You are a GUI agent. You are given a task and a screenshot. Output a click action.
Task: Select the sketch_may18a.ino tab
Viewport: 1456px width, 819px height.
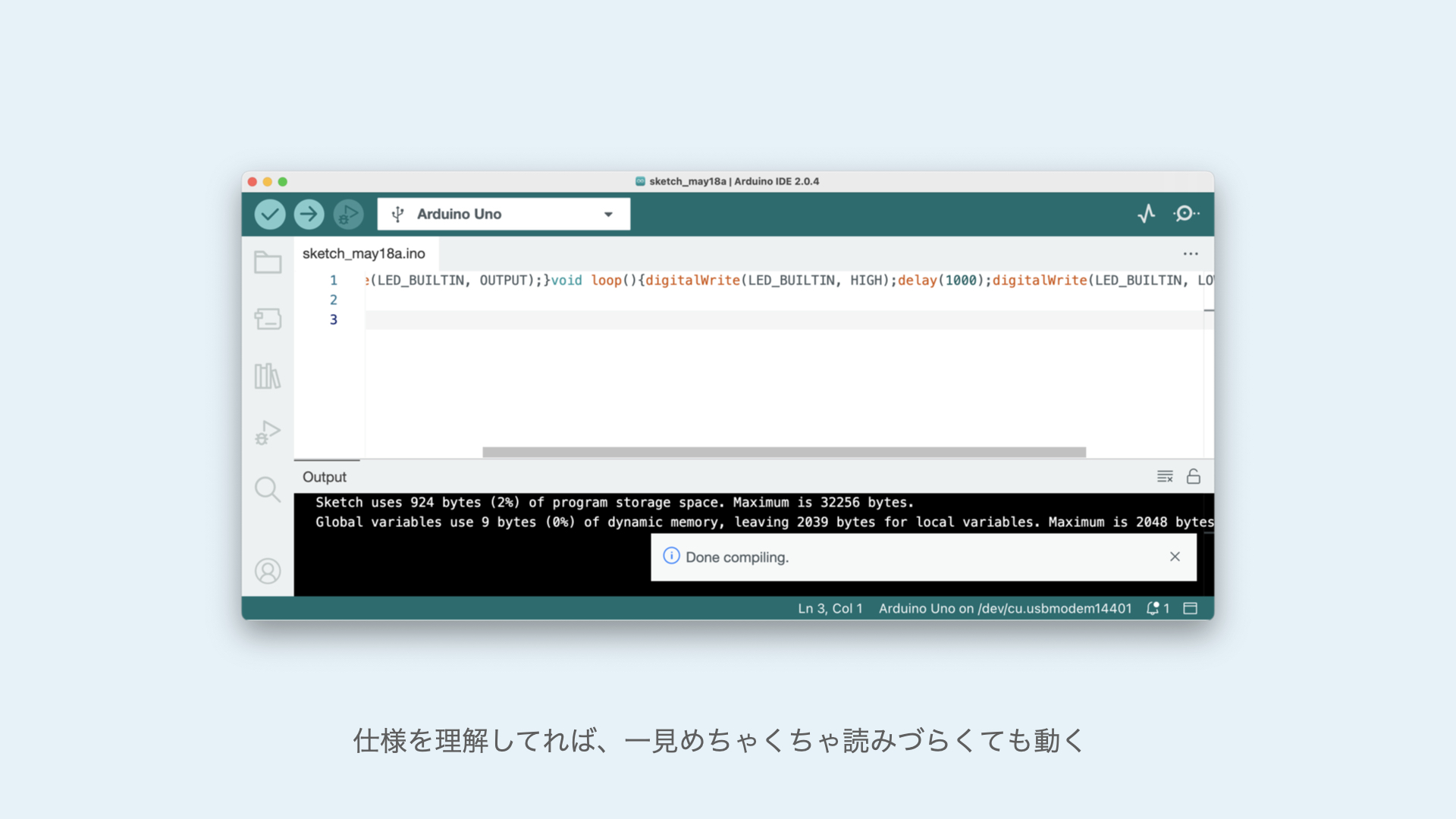click(364, 254)
